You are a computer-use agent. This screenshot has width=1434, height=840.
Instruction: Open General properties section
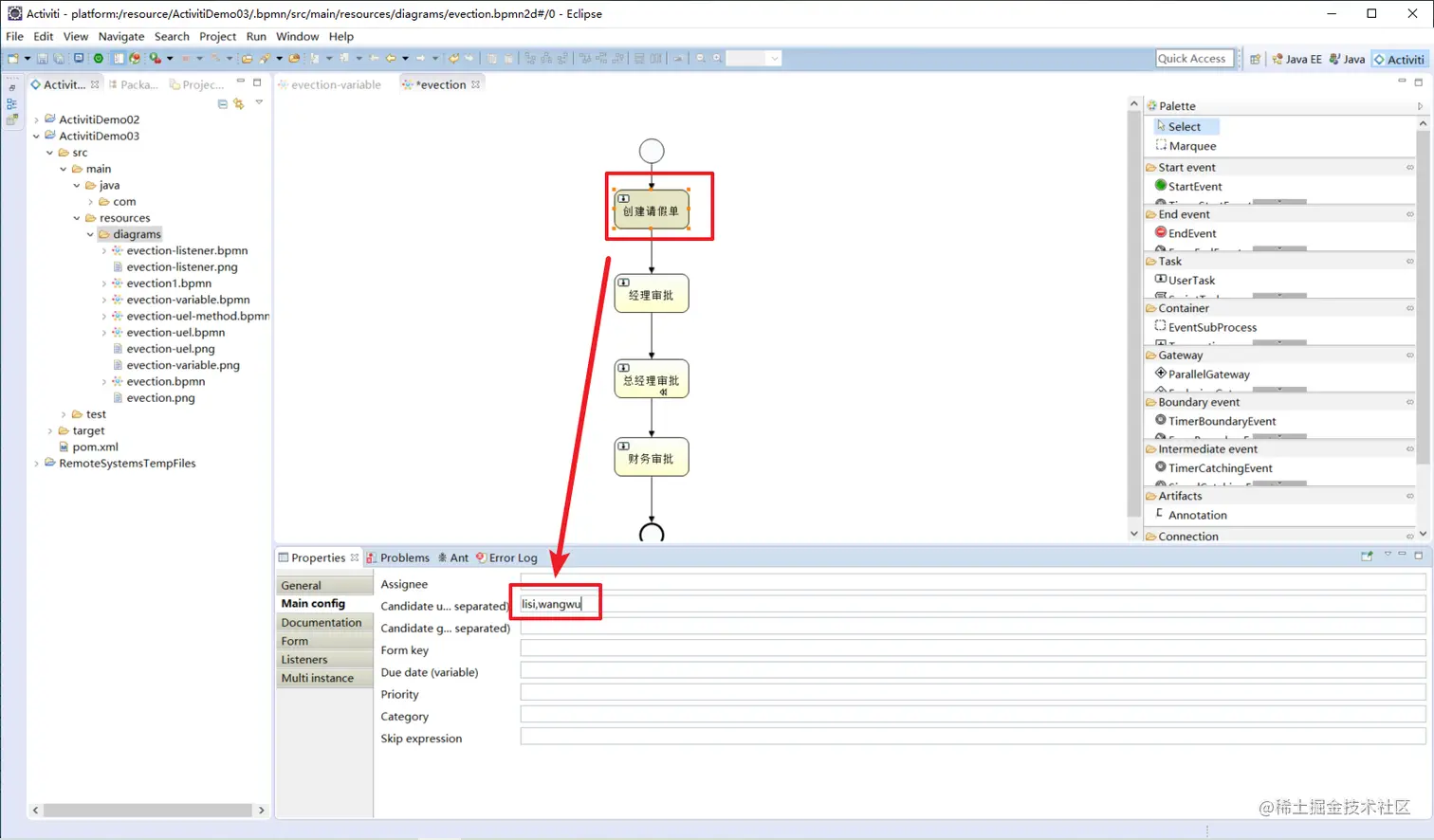click(325, 586)
